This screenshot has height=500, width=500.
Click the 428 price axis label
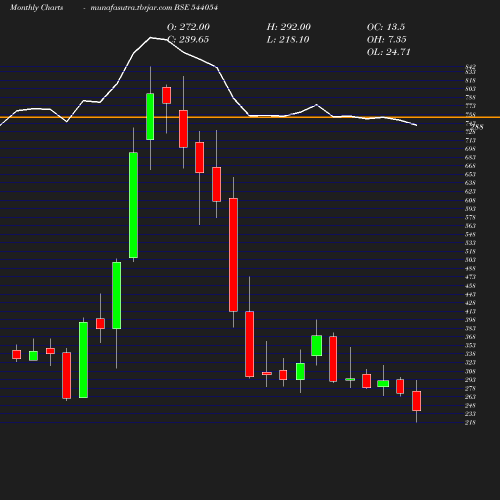coord(470,303)
